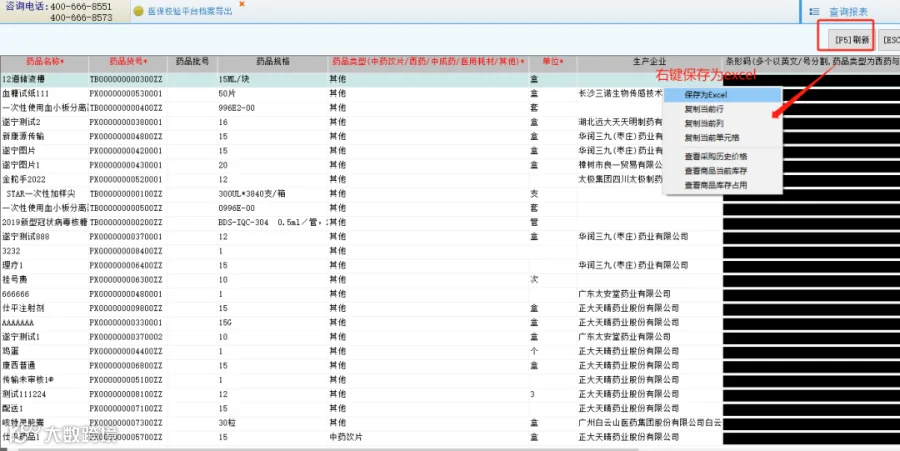Select the 12道储液槽 row name cell
The height and width of the screenshot is (451, 900).
(x=44, y=80)
